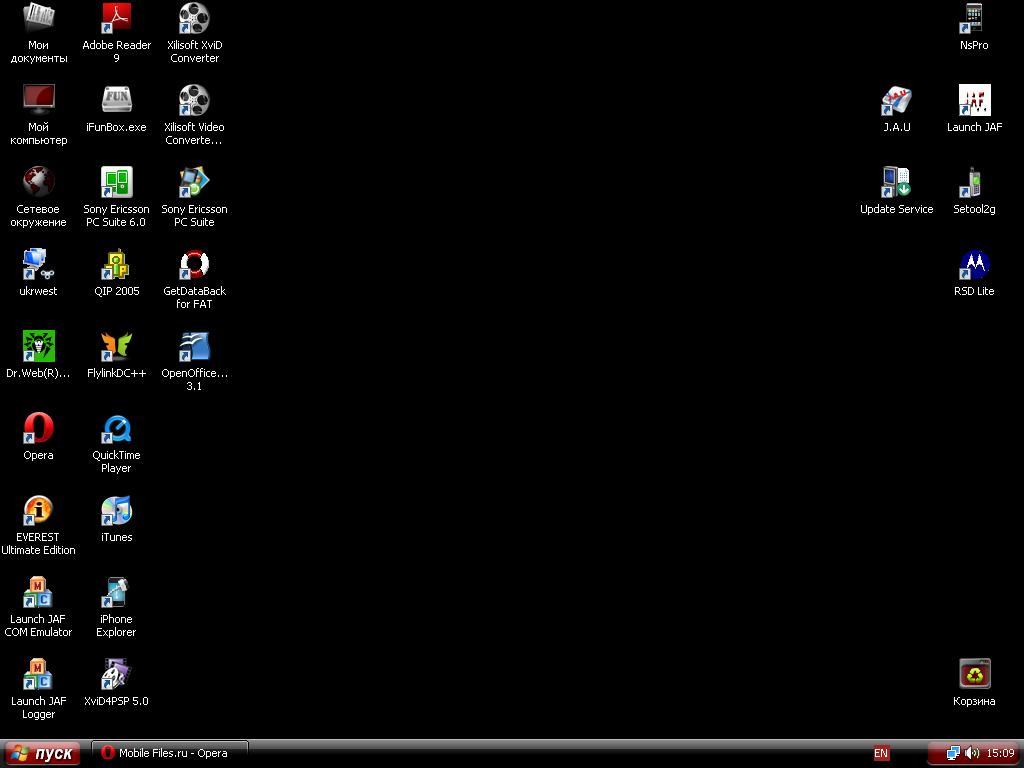Click the volume speaker tray icon
The width and height of the screenshot is (1024, 768).
(972, 754)
